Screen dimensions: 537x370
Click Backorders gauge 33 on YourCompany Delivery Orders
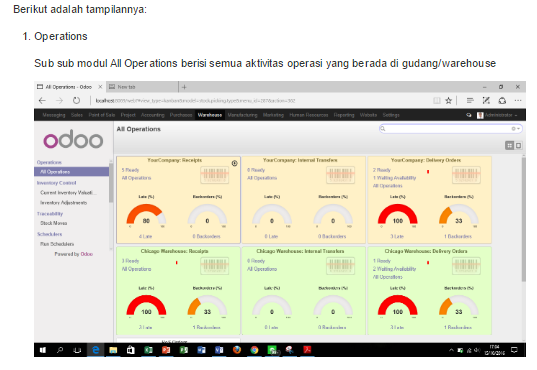459,215
